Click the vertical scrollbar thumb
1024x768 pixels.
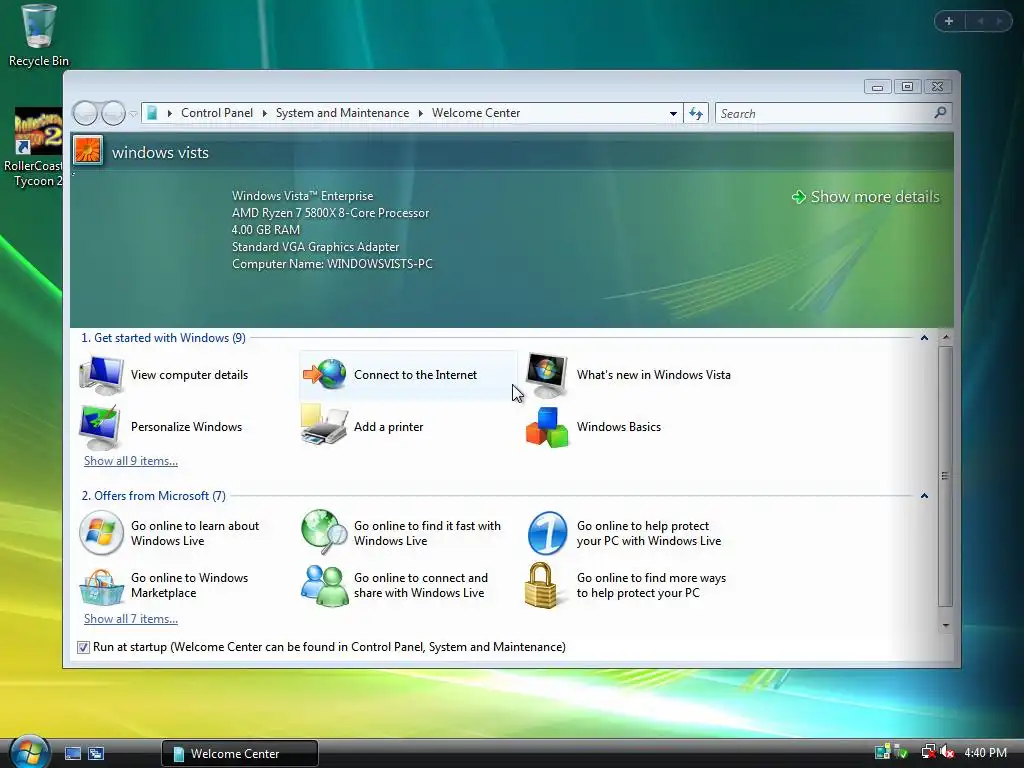point(946,476)
